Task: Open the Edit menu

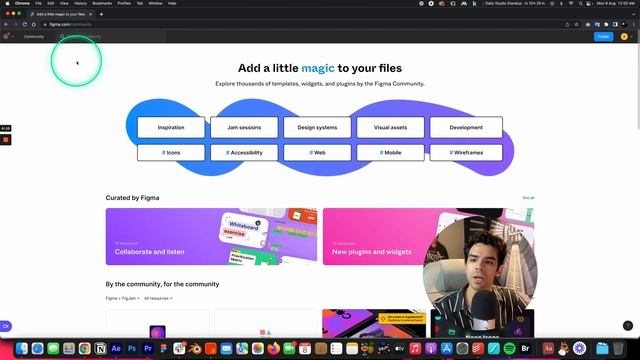Action: tap(51, 3)
